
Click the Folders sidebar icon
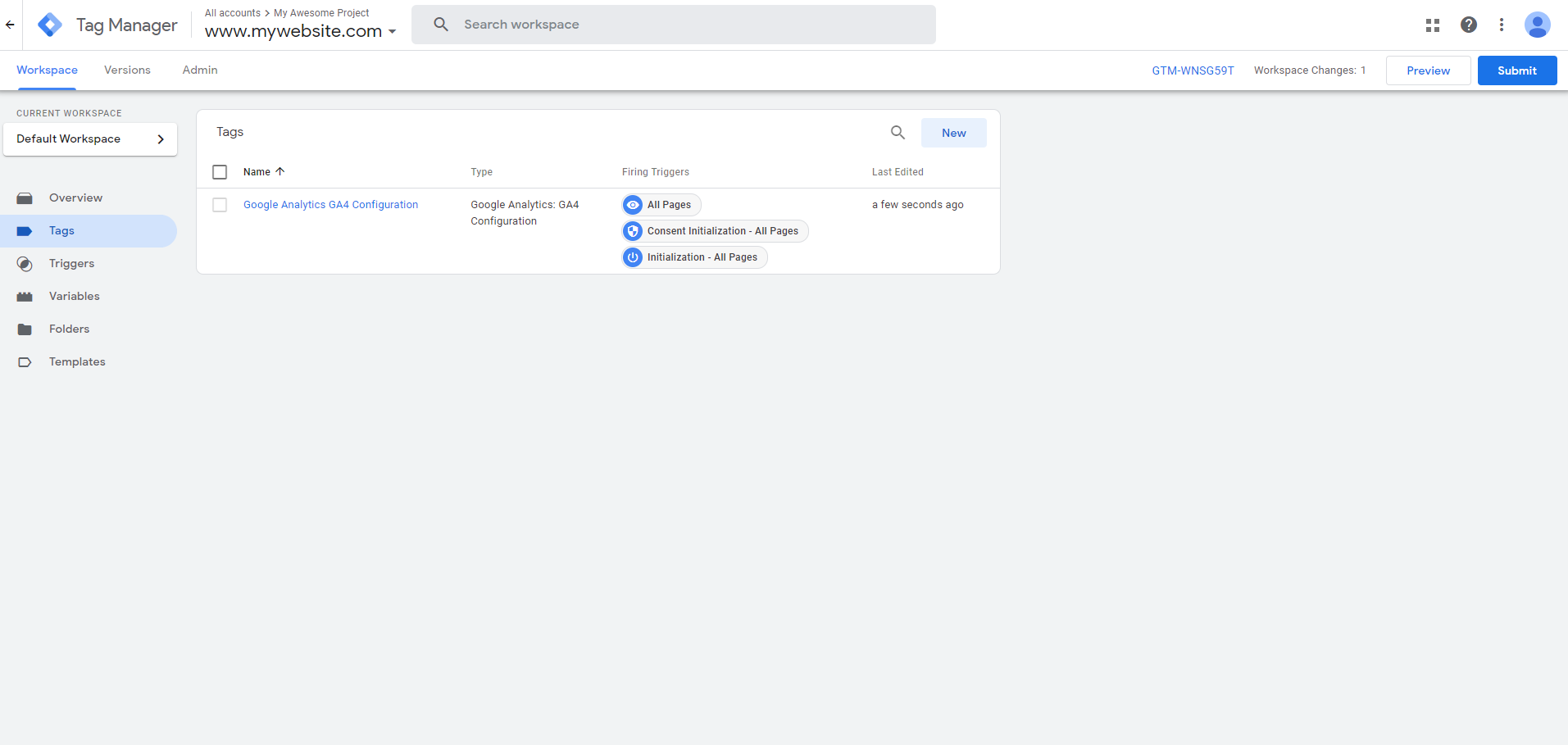[25, 329]
